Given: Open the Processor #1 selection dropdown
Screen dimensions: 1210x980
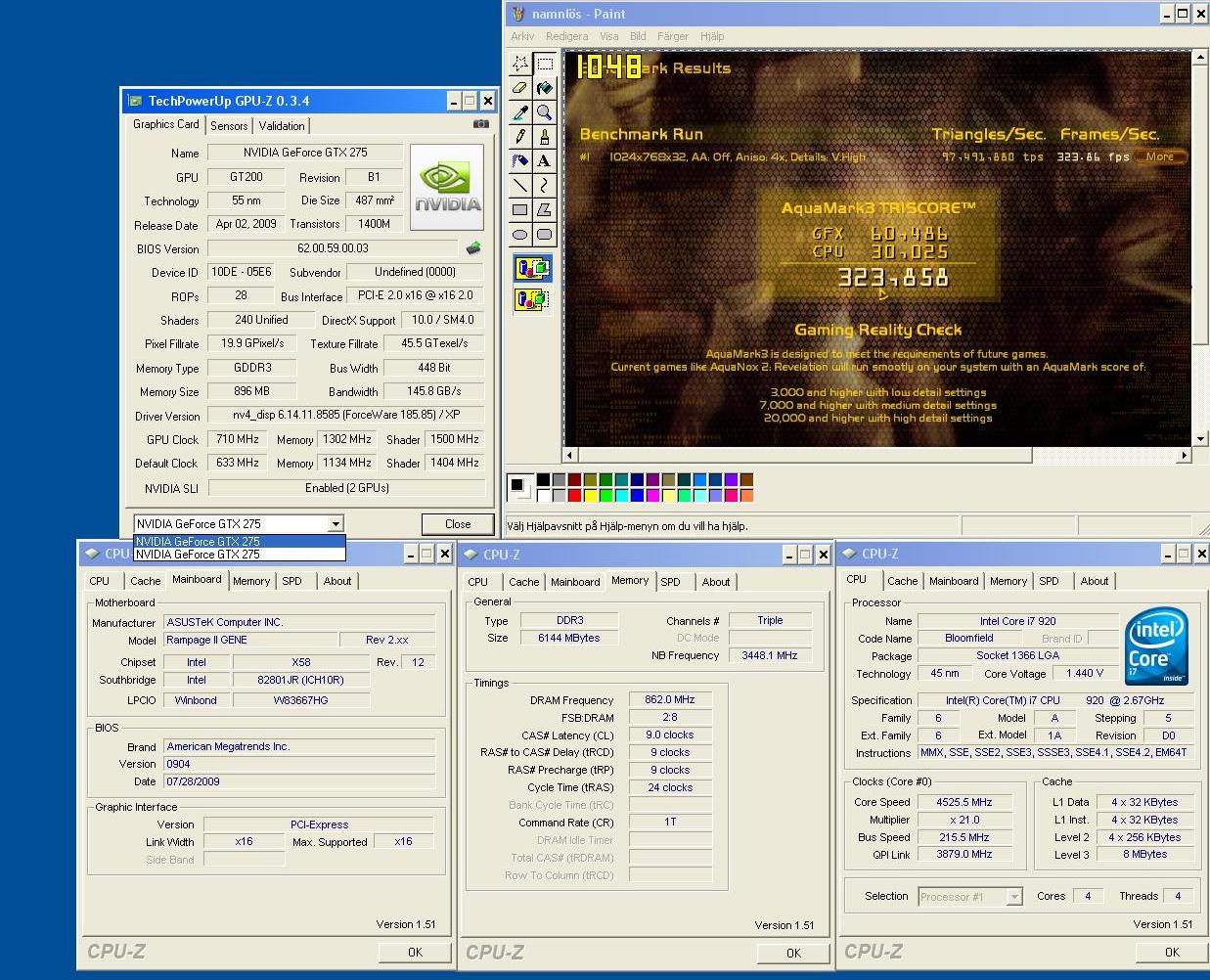Looking at the screenshot, I should coord(1013,897).
